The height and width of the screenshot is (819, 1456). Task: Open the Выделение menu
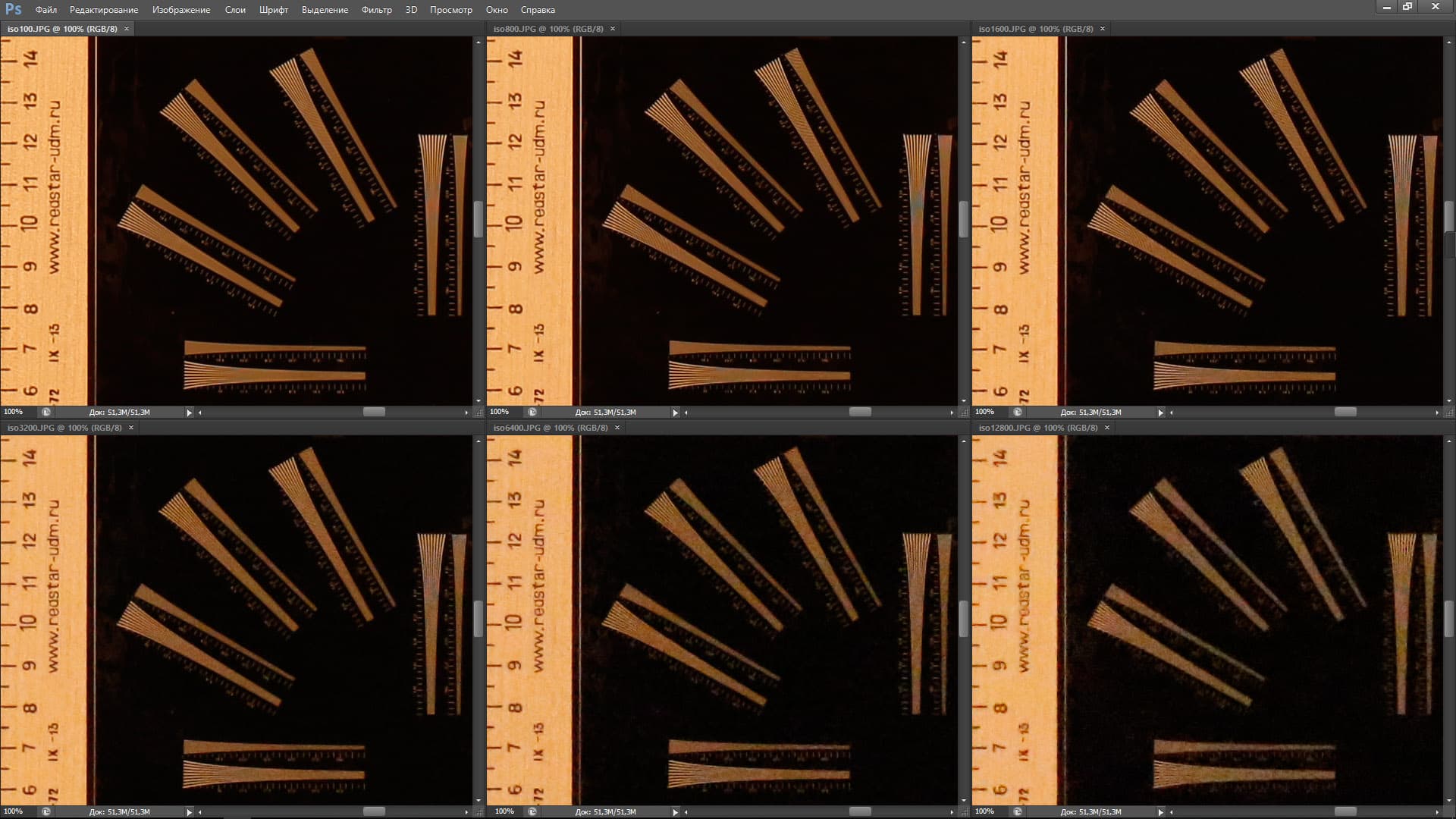(325, 10)
